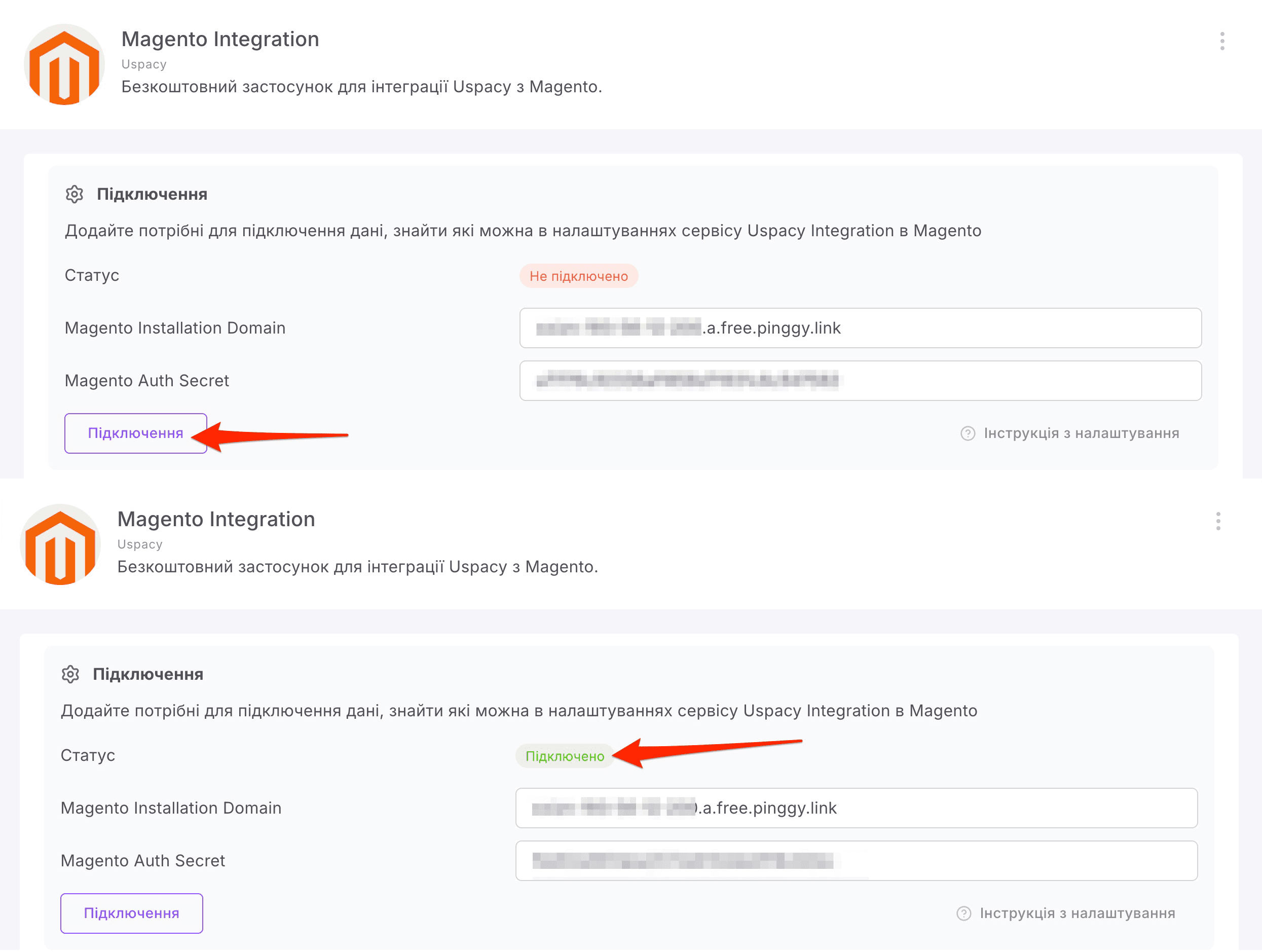
Task: Click the green 'Підключено' status badge
Action: (564, 756)
